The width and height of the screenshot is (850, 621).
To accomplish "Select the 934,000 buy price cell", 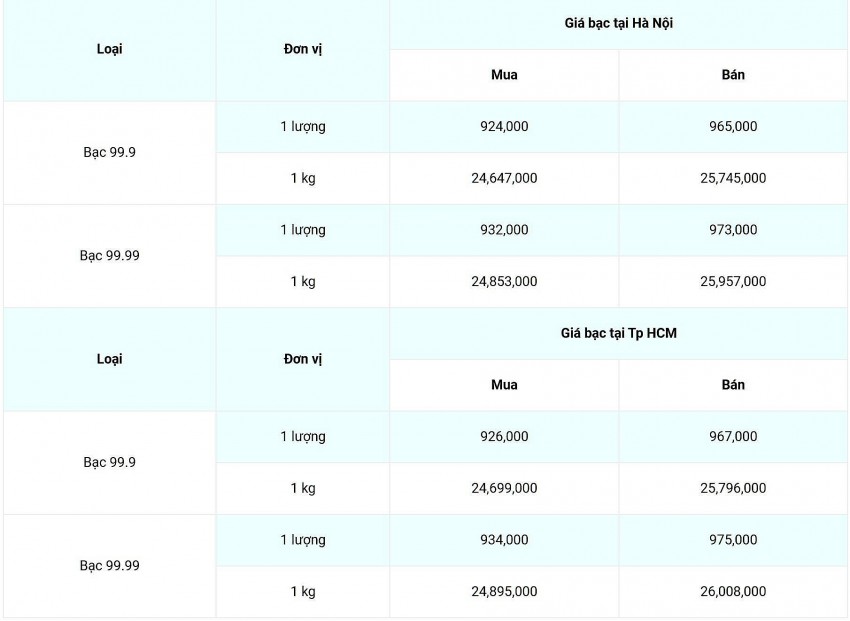I will (504, 540).
